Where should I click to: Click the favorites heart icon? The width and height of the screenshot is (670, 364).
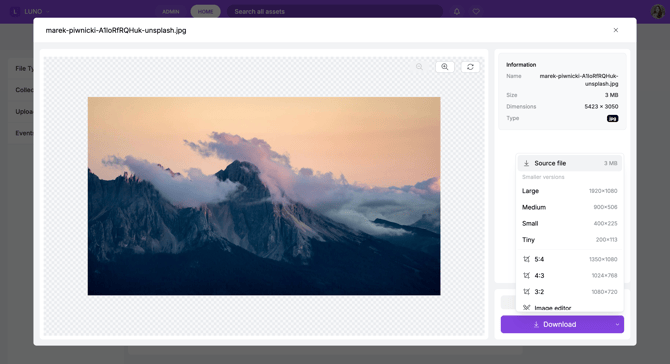coord(476,12)
